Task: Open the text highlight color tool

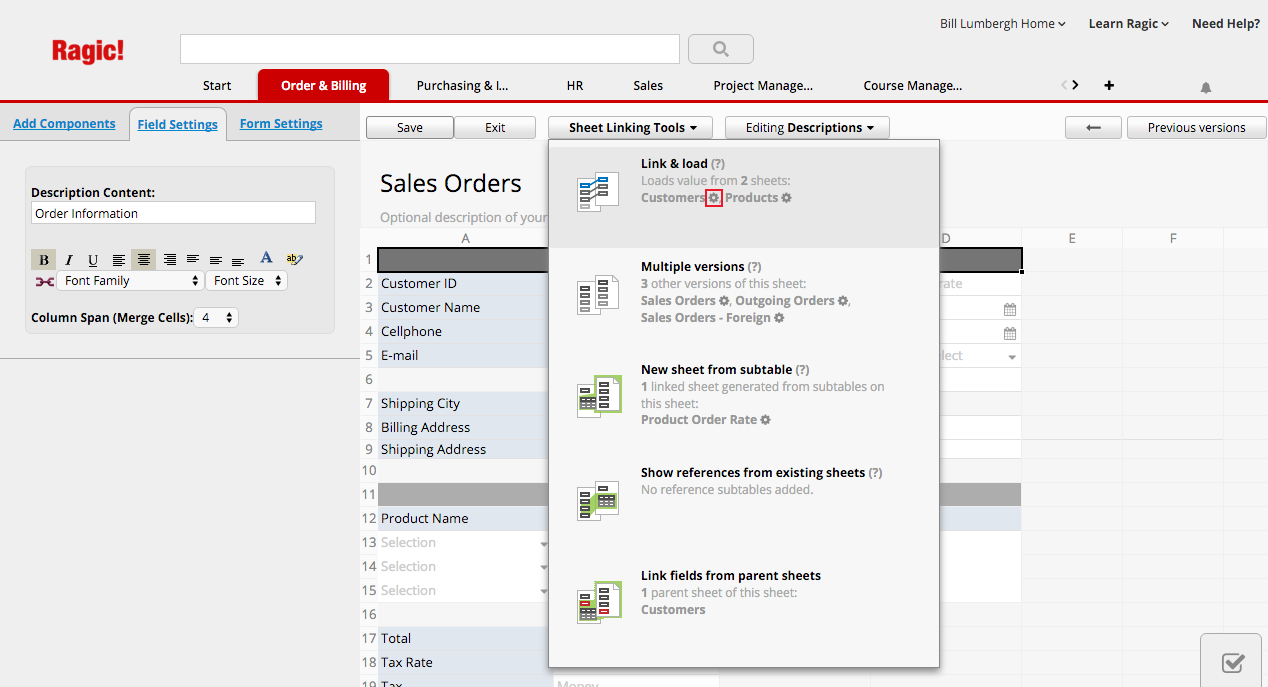Action: pos(294,259)
